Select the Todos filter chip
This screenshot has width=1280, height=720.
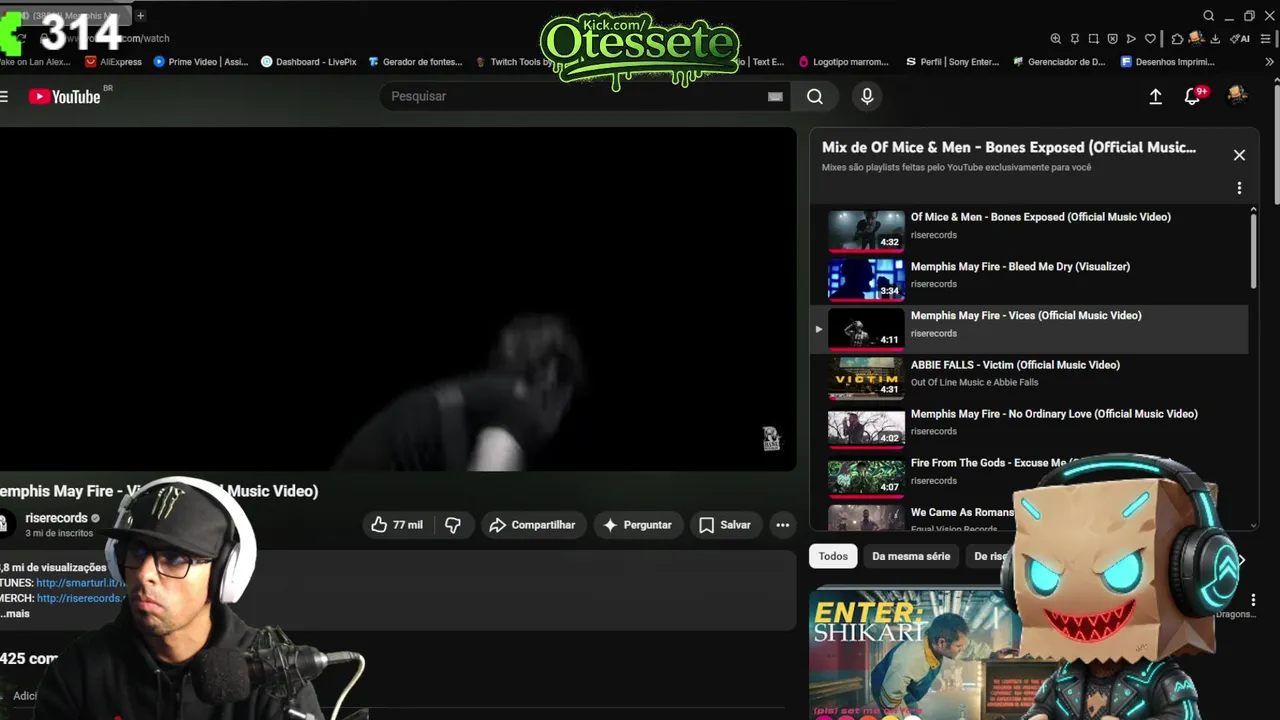point(833,556)
